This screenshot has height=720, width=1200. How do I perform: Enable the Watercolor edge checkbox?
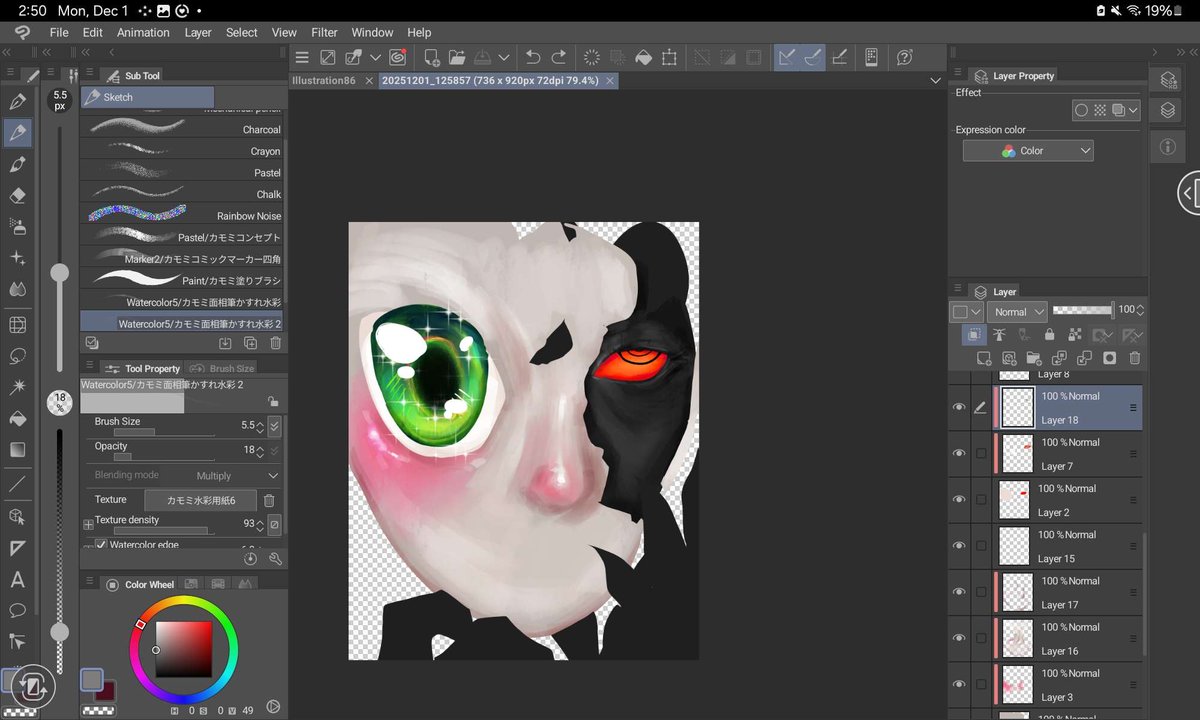[x=101, y=544]
